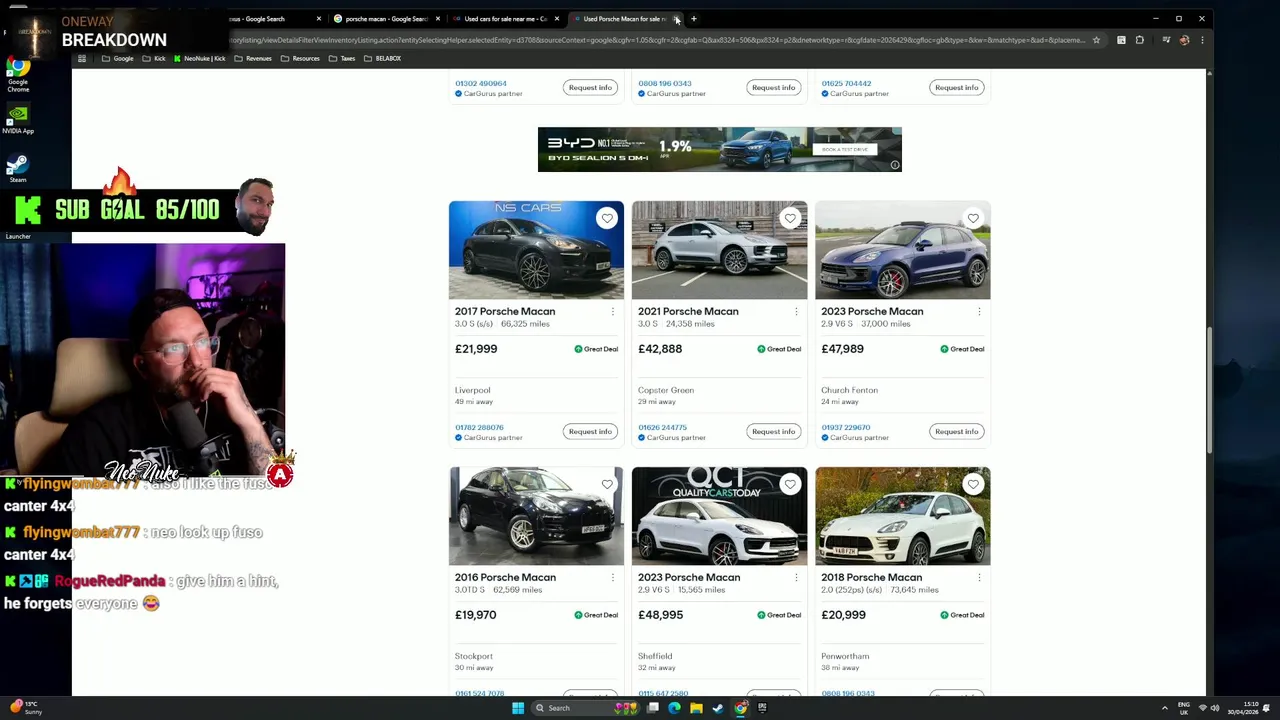Request info for the £42,888 Macan in Copster Green
The image size is (1280, 720).
(773, 431)
